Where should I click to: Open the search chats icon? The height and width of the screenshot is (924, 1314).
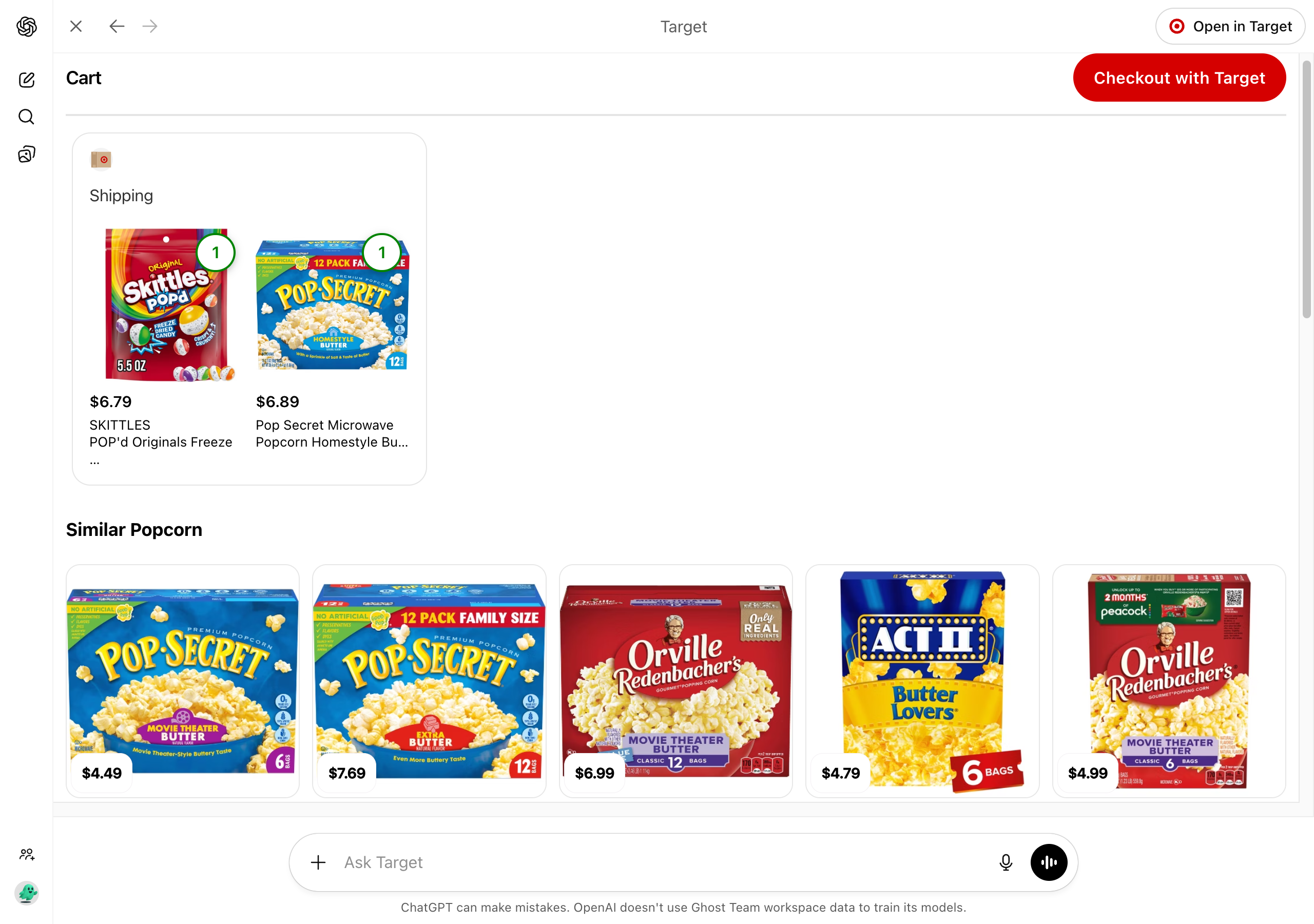click(x=26, y=117)
